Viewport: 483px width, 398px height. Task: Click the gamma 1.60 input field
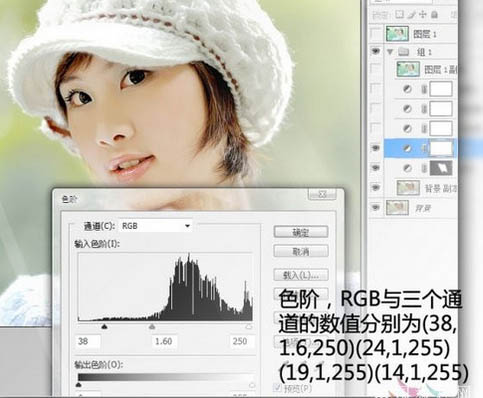click(x=164, y=342)
